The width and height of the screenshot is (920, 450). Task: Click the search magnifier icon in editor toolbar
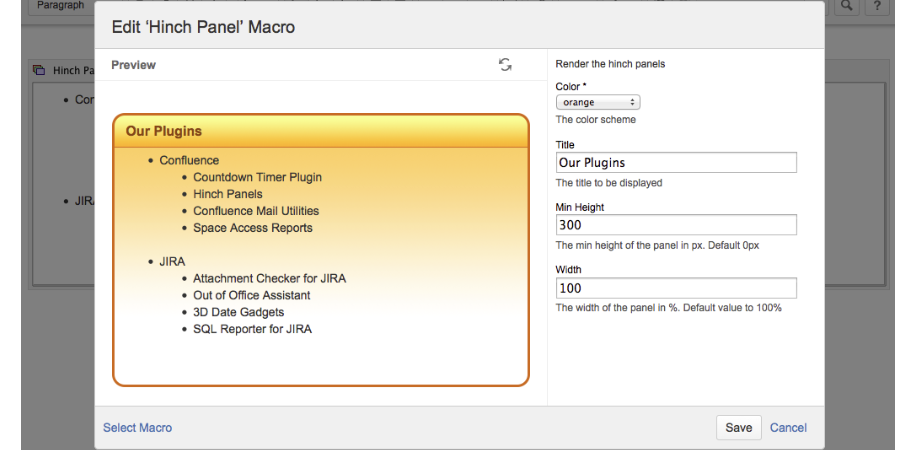coord(847,6)
